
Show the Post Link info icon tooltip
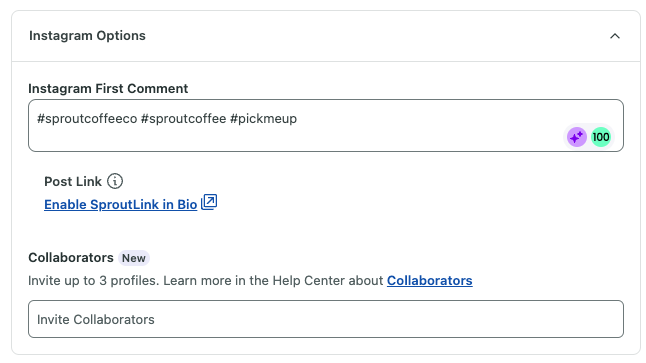click(115, 181)
